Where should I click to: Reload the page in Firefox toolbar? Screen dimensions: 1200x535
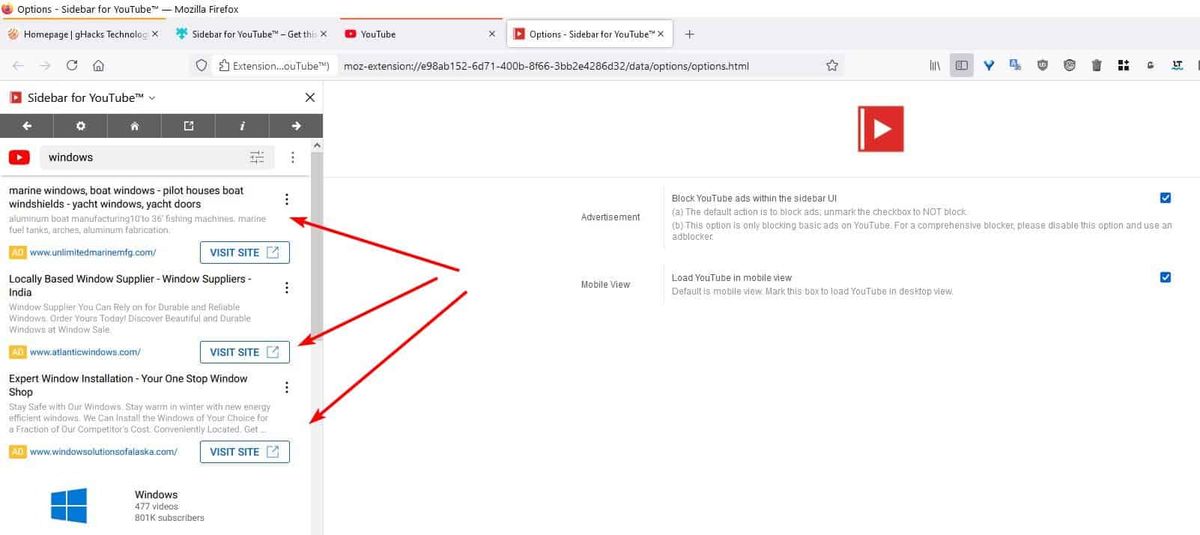click(x=72, y=65)
